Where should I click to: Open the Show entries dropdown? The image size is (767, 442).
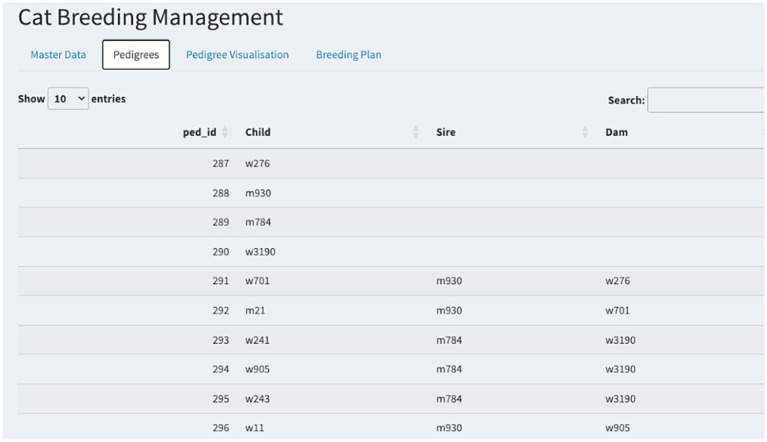[x=68, y=99]
